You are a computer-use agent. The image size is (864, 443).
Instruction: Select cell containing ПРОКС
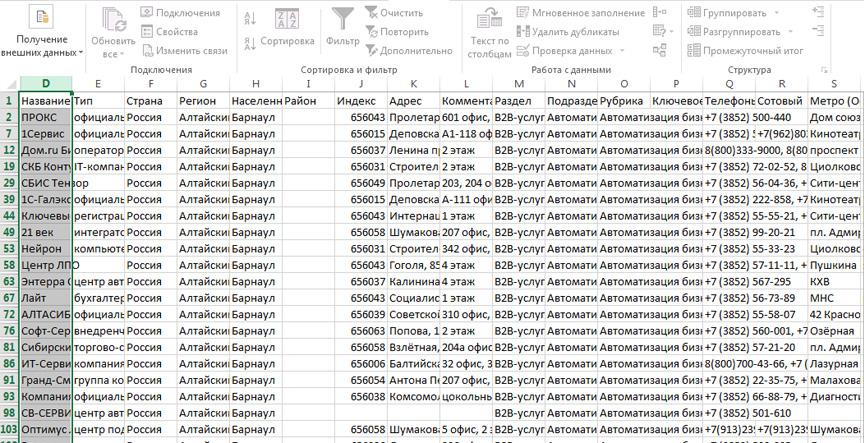coord(46,117)
